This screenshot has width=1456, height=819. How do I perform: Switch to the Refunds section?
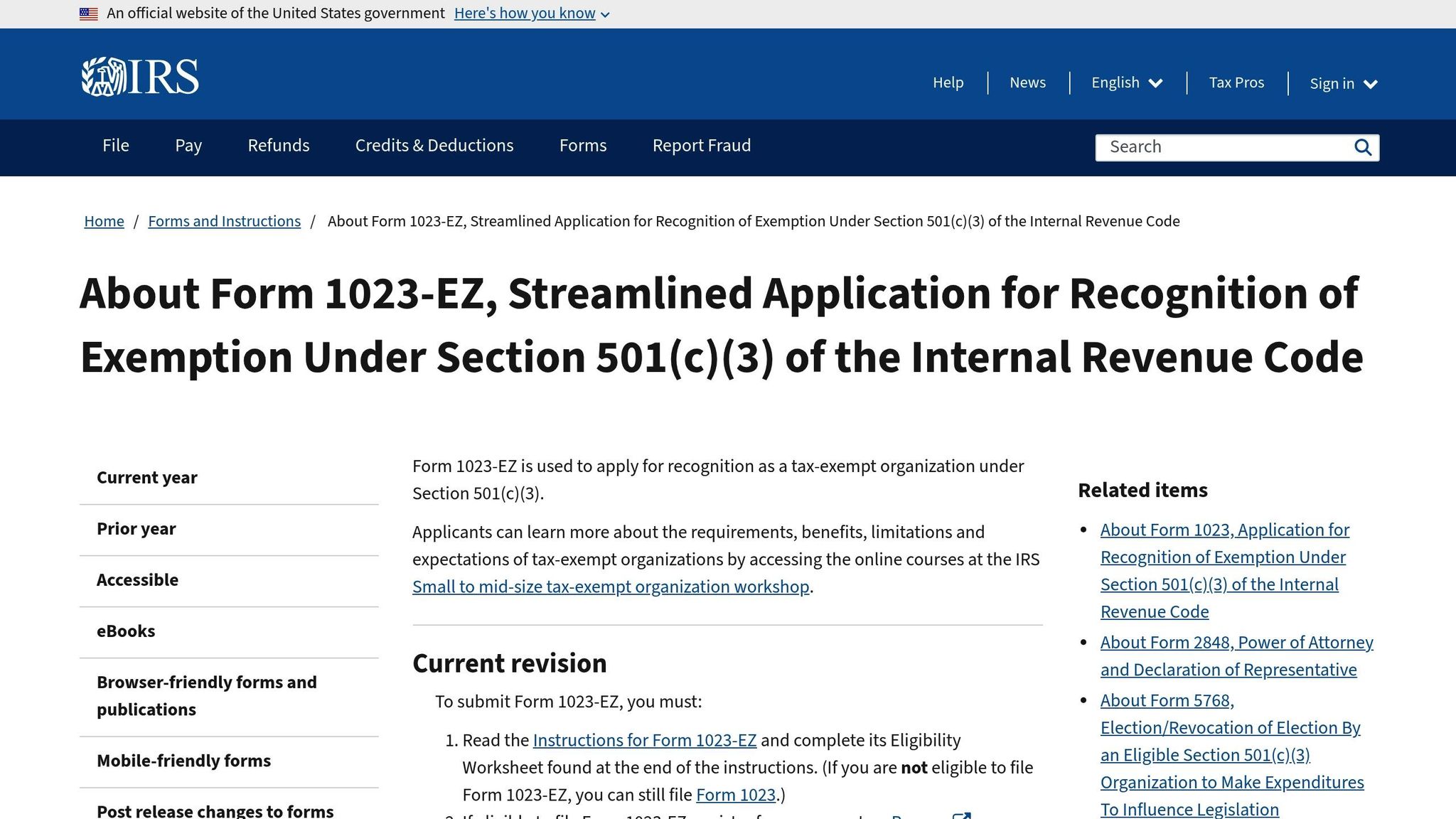pos(278,145)
